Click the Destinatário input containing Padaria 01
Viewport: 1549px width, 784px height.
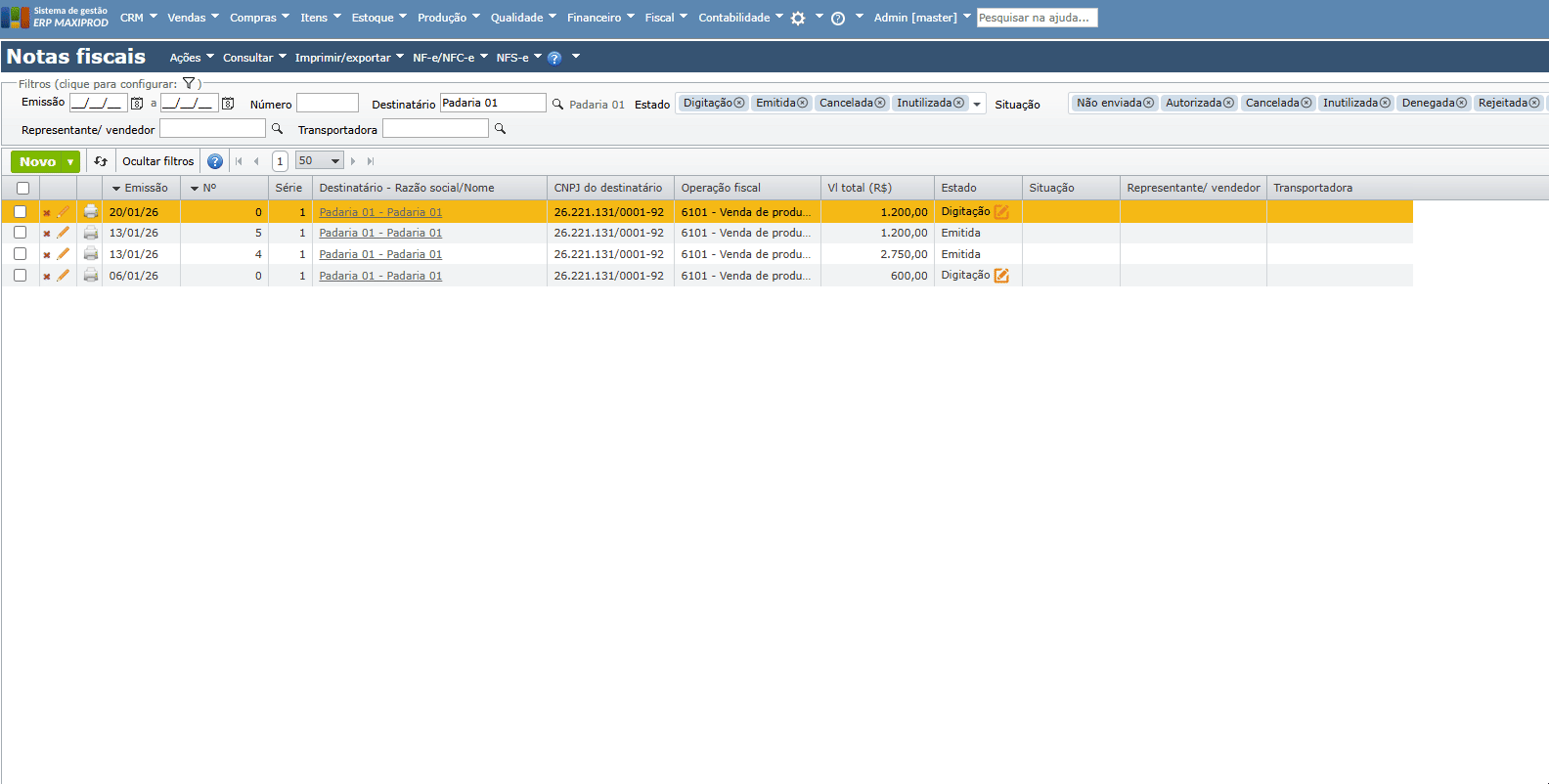click(493, 103)
